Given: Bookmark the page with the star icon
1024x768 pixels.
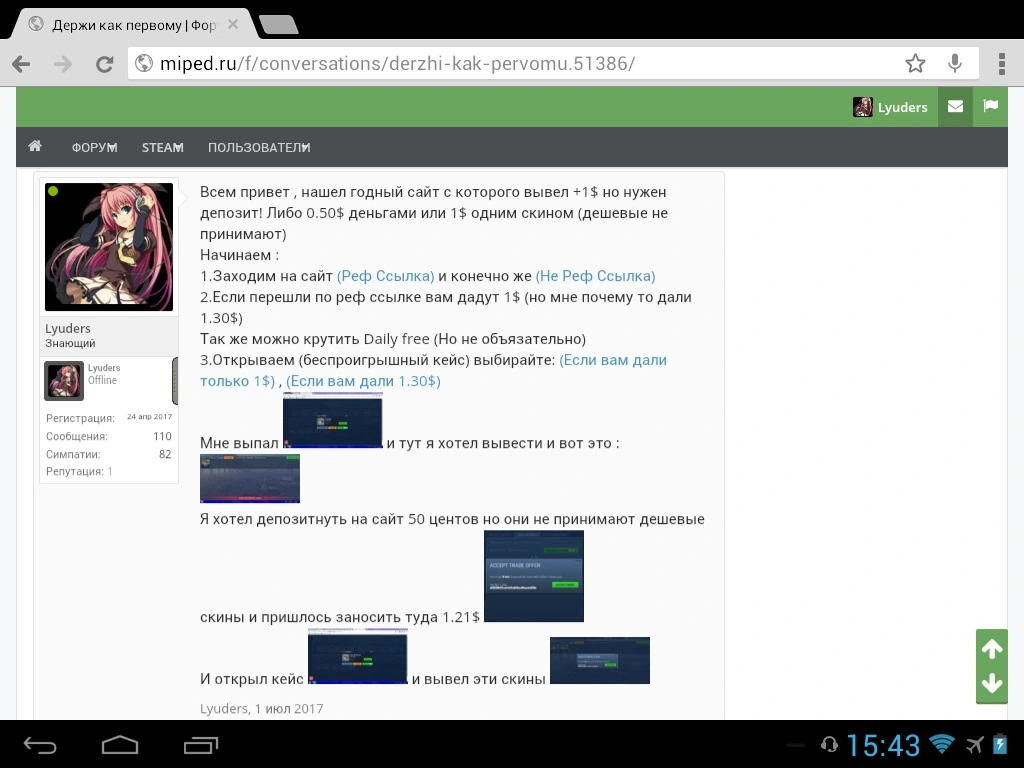Looking at the screenshot, I should pos(915,63).
